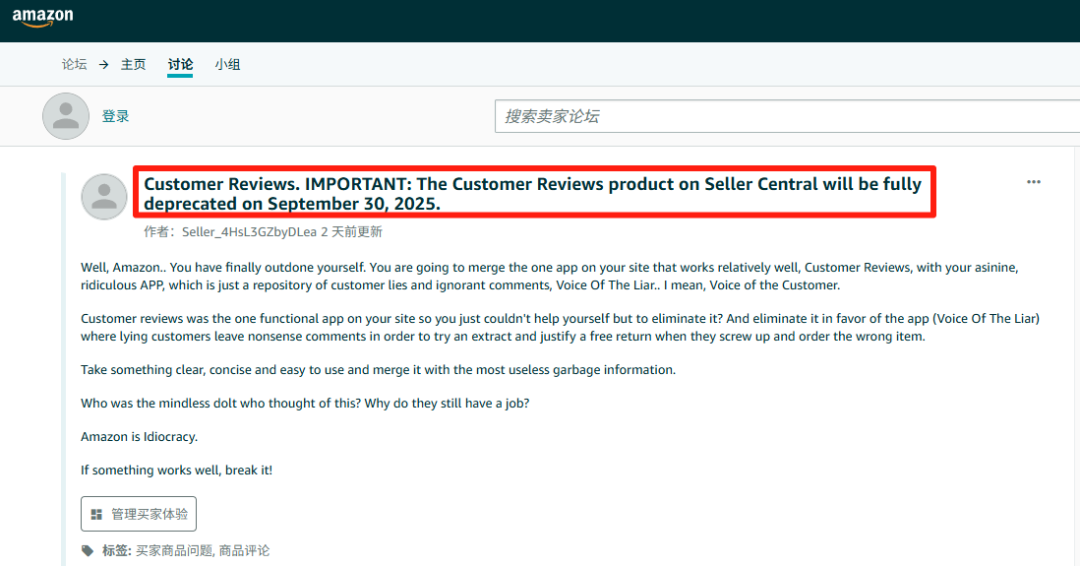1080x566 pixels.
Task: Click the '2 天前更新' timestamp text
Action: (351, 232)
